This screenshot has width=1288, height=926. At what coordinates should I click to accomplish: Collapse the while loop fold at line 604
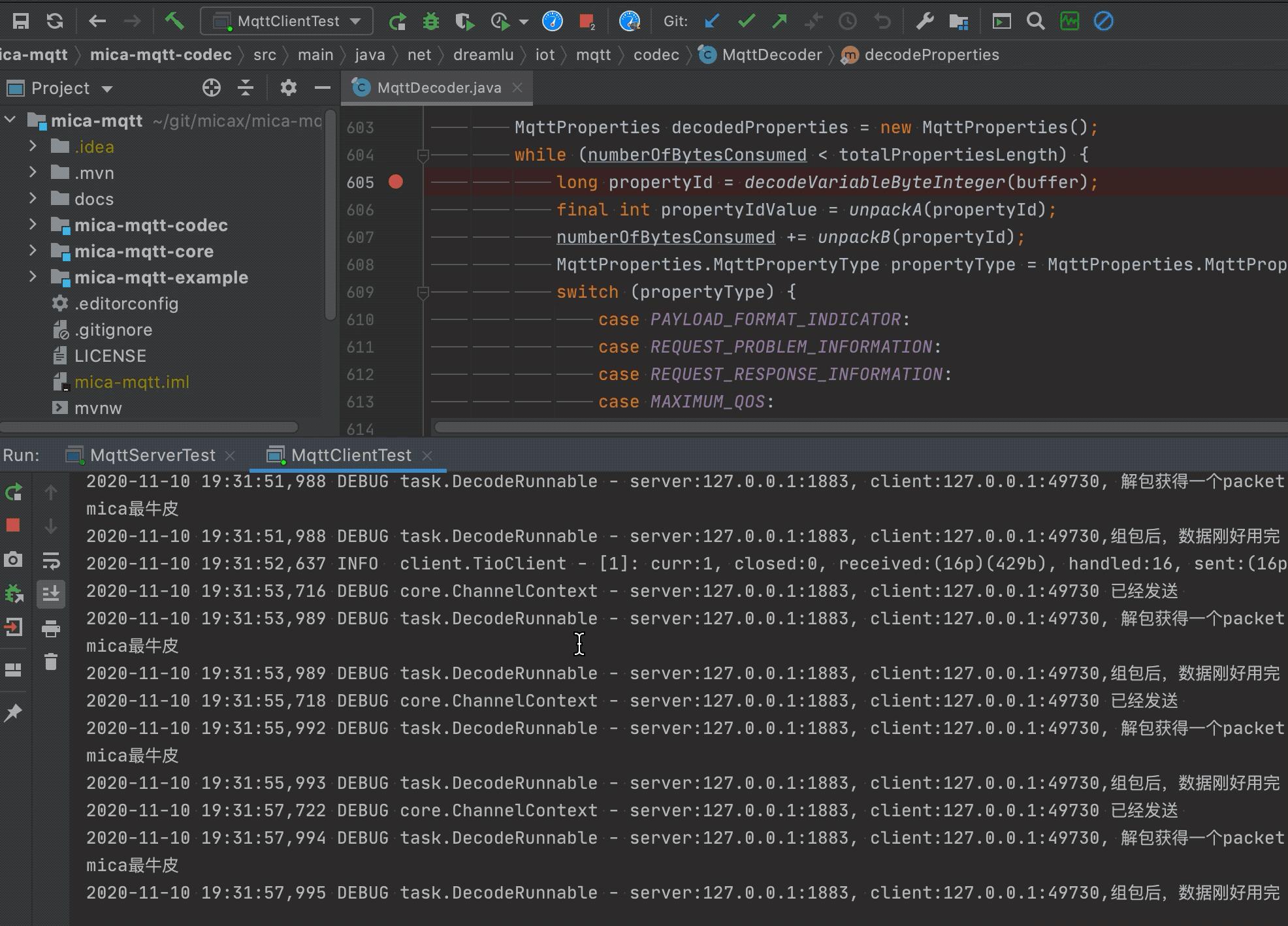423,155
